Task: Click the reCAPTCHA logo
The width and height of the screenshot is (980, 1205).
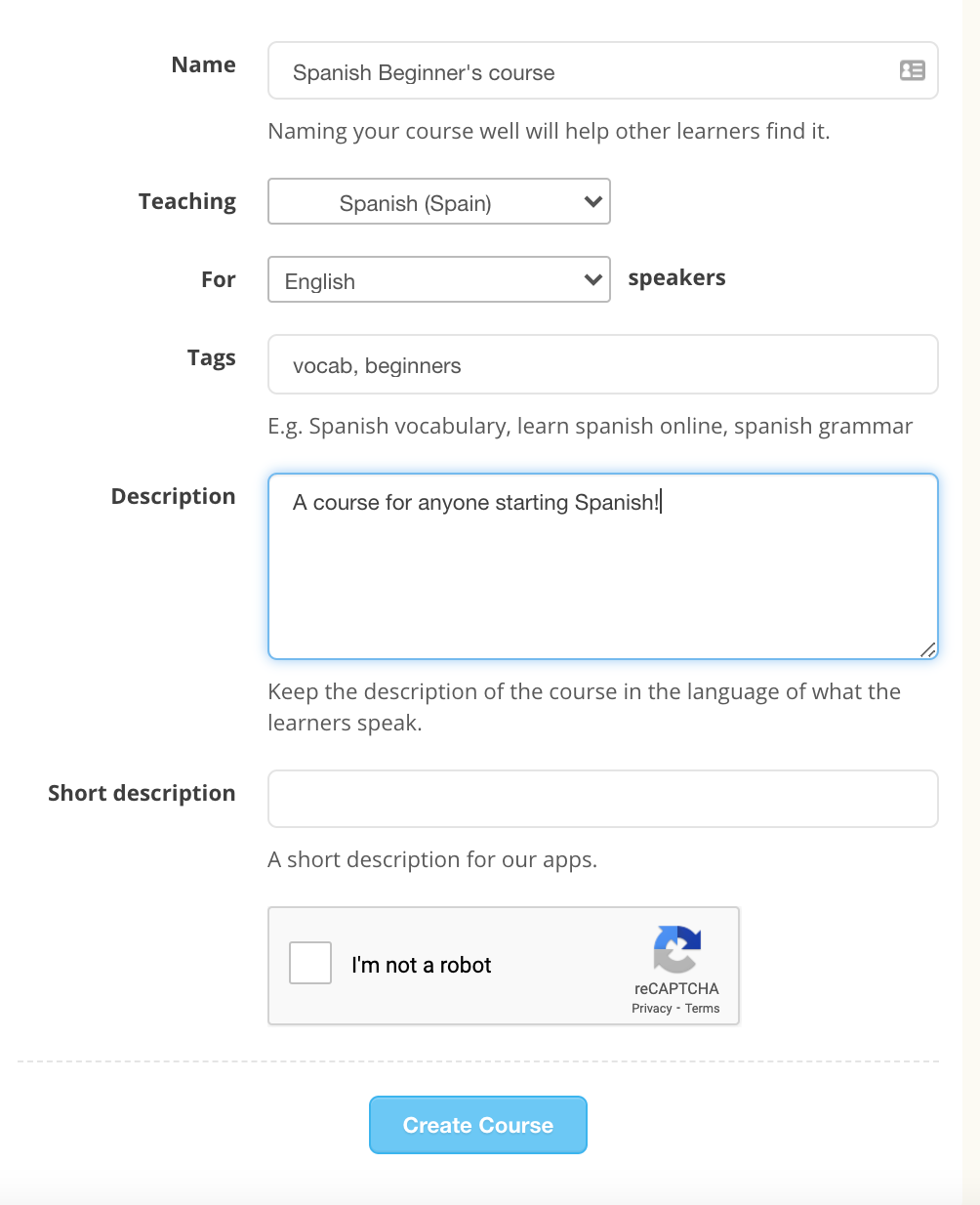Action: pos(676,949)
